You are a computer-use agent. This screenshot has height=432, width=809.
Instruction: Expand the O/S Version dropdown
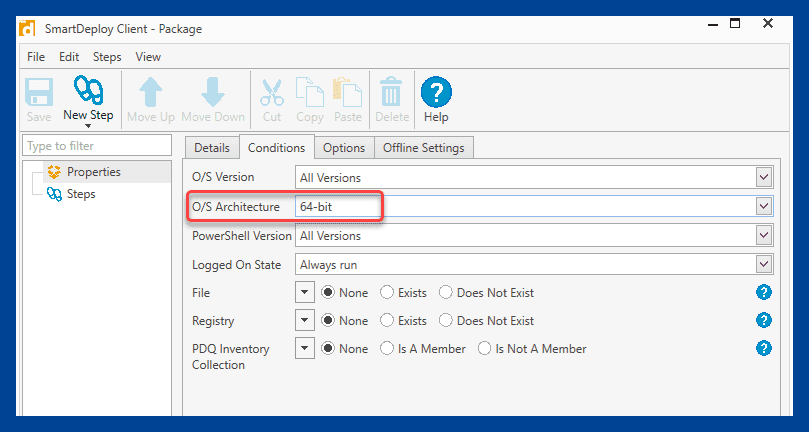coord(764,178)
